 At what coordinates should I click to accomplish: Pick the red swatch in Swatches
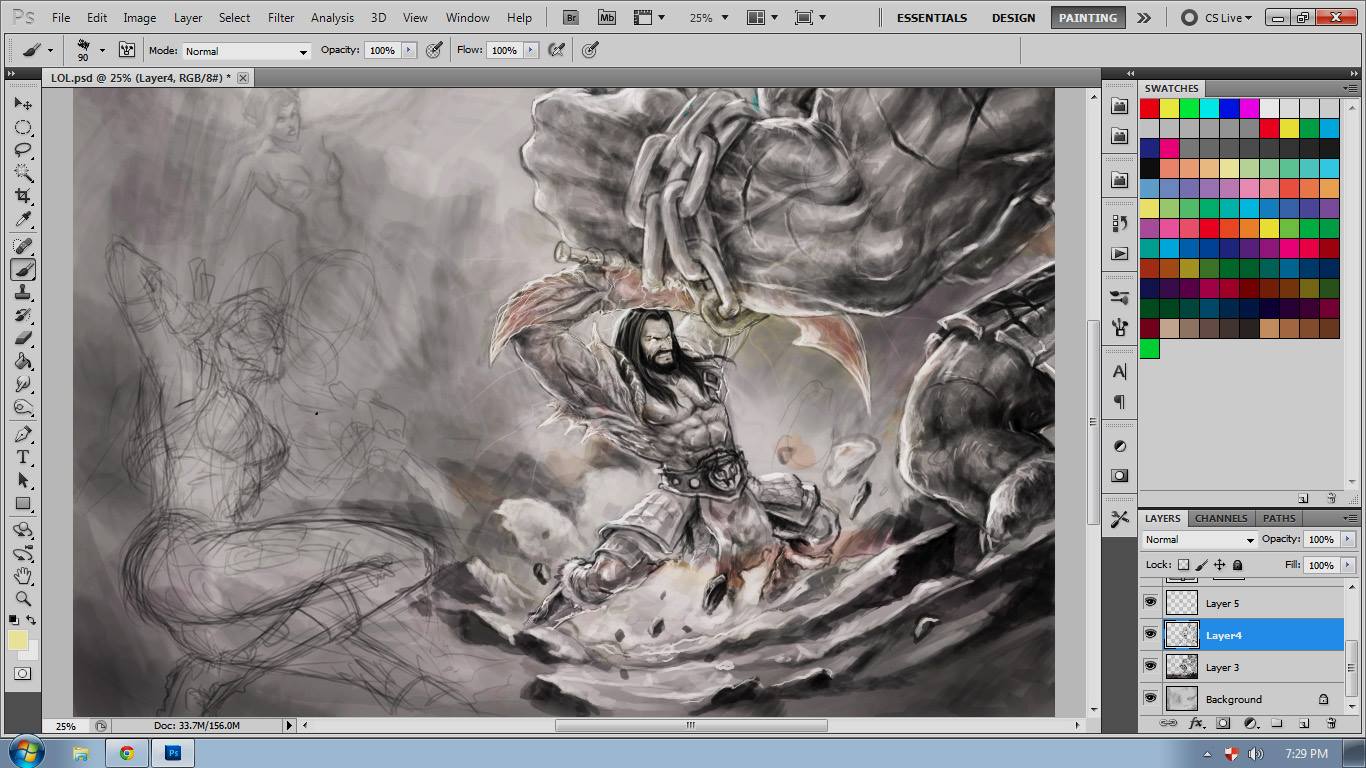[x=1150, y=108]
